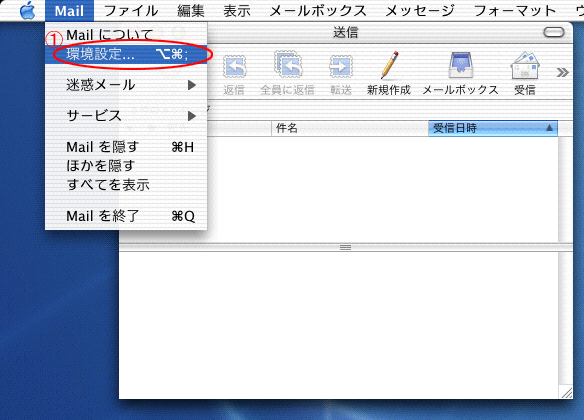Toggle toolbar with the title bar pill button

pos(554,32)
